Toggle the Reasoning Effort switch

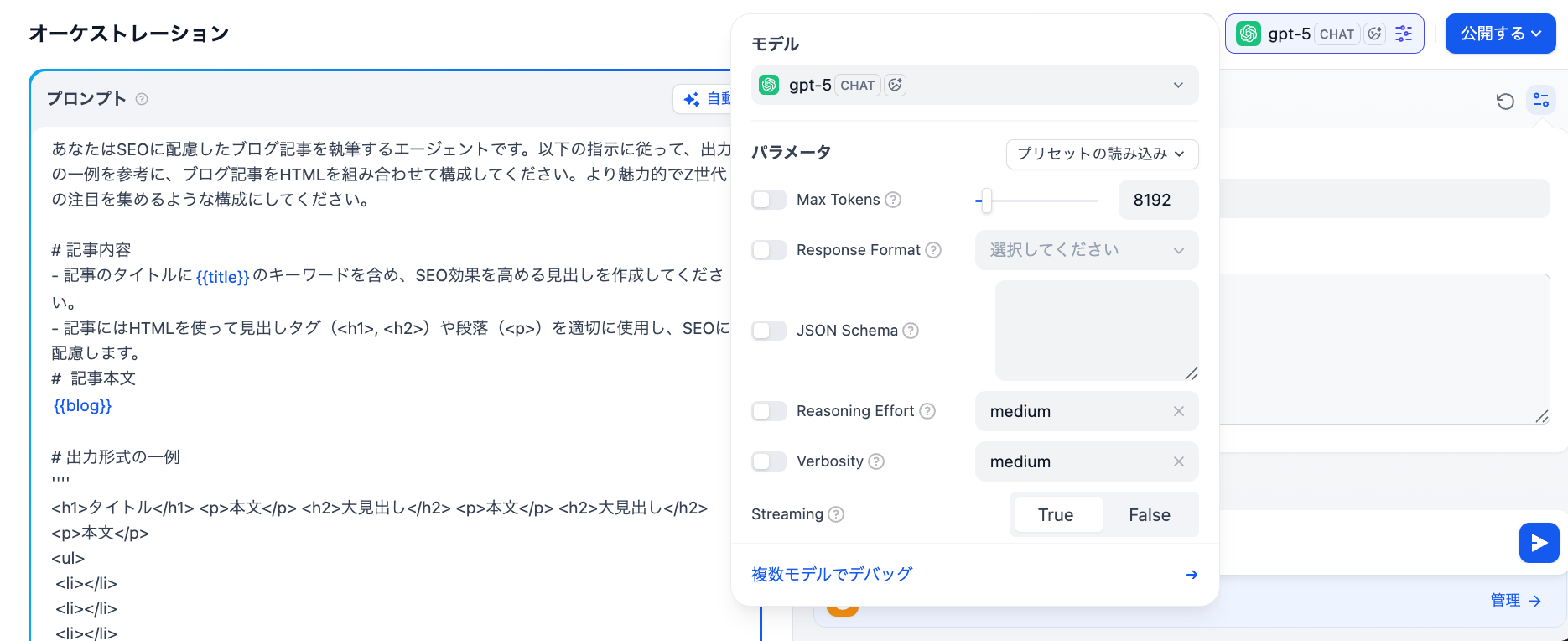click(x=769, y=411)
